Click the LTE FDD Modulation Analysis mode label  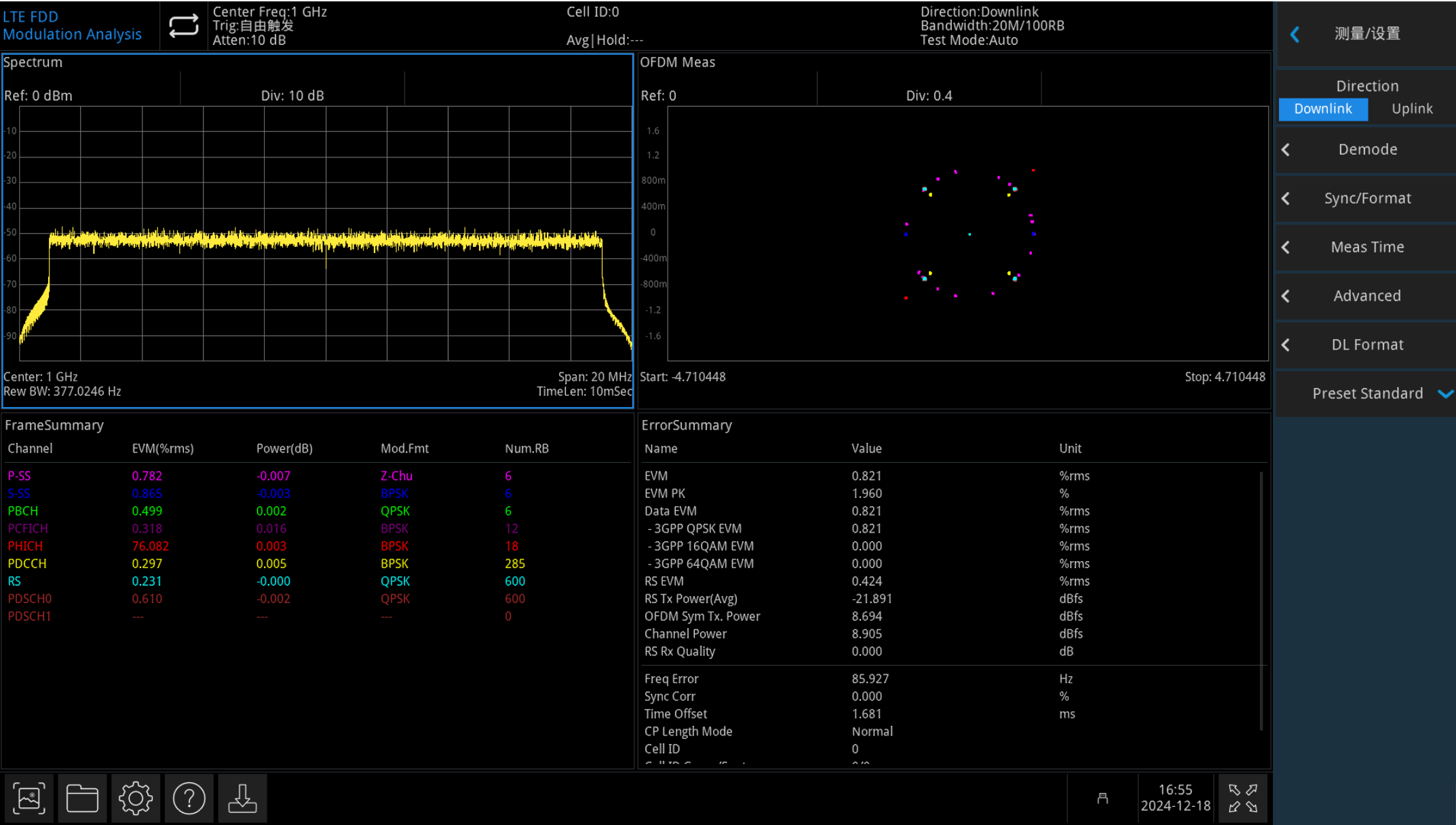[x=72, y=25]
